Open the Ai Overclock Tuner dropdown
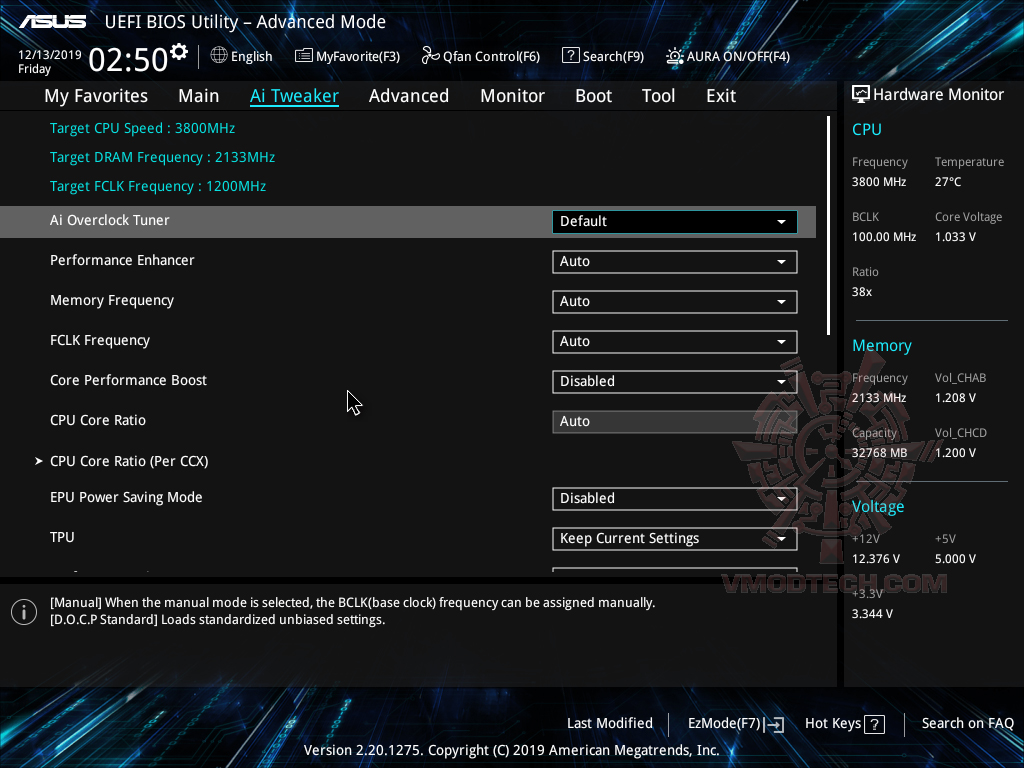 click(x=675, y=221)
